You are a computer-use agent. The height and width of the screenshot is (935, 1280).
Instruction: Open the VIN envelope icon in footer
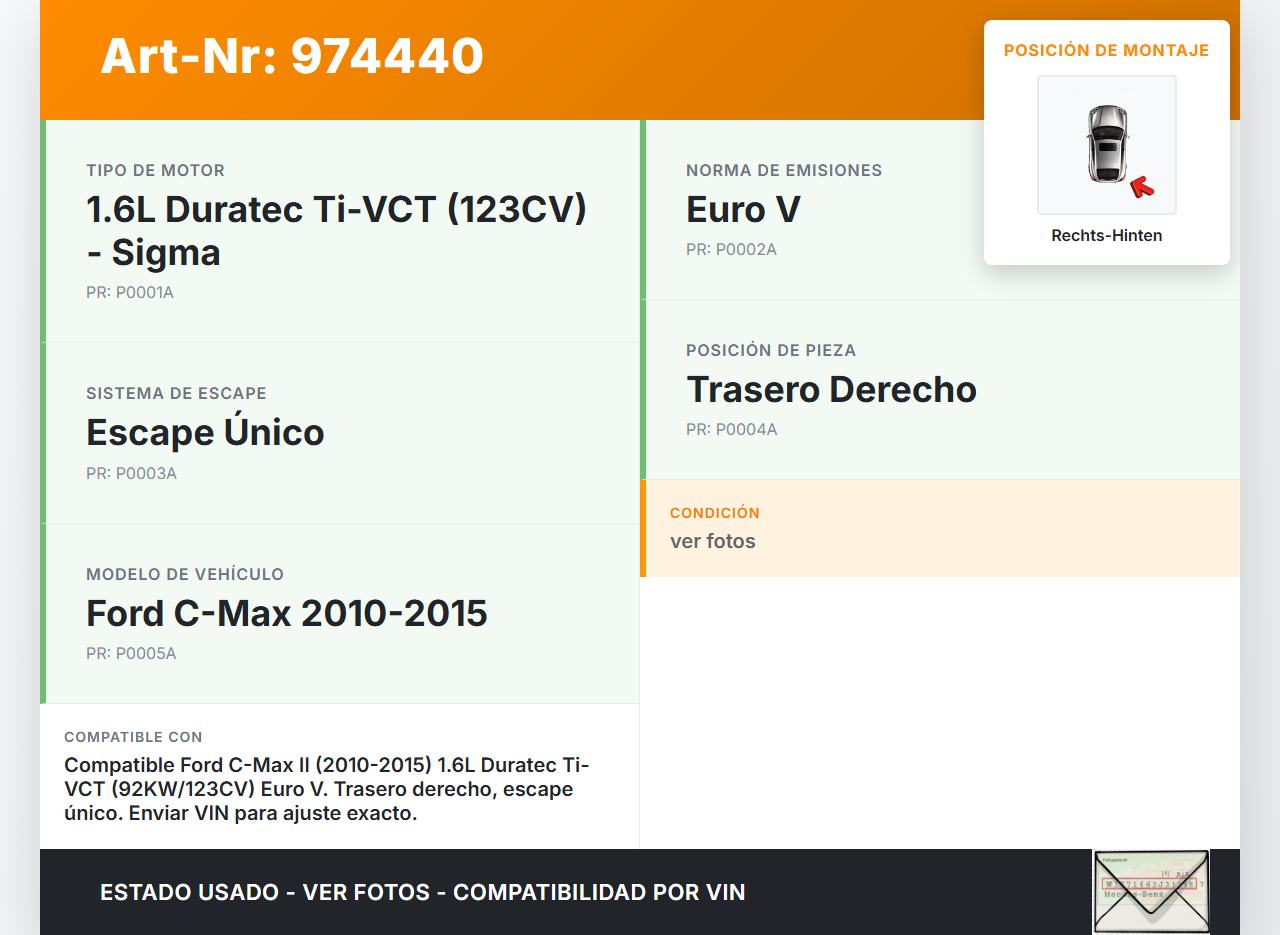1151,892
